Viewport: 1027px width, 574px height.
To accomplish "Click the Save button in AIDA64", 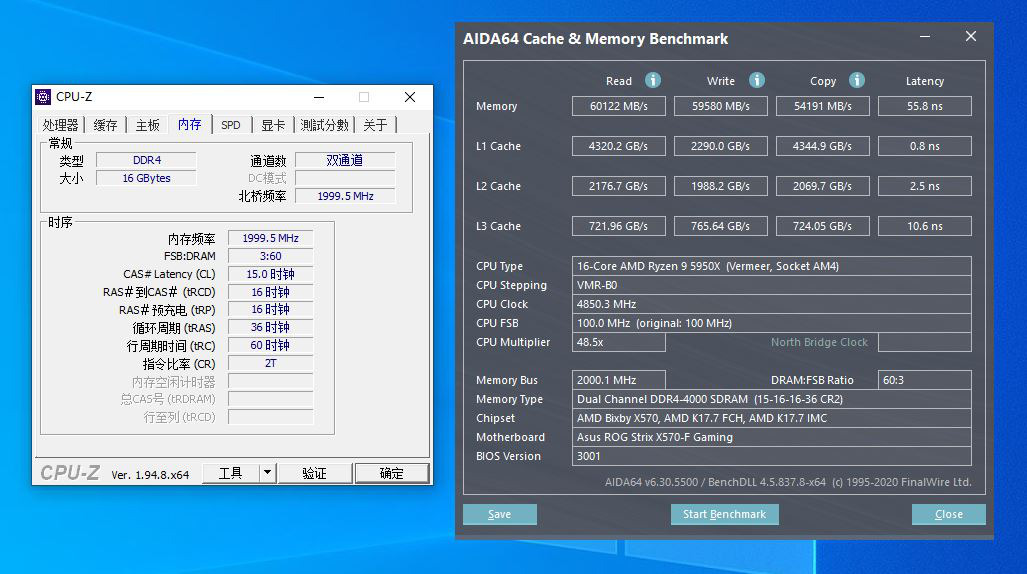I will [499, 514].
